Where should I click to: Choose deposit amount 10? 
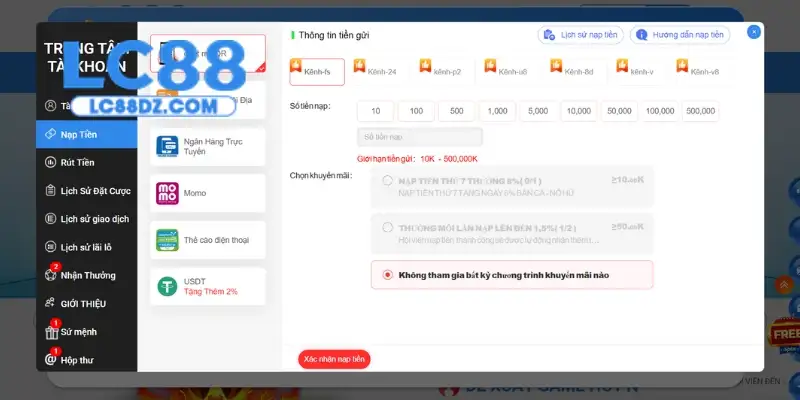(376, 111)
